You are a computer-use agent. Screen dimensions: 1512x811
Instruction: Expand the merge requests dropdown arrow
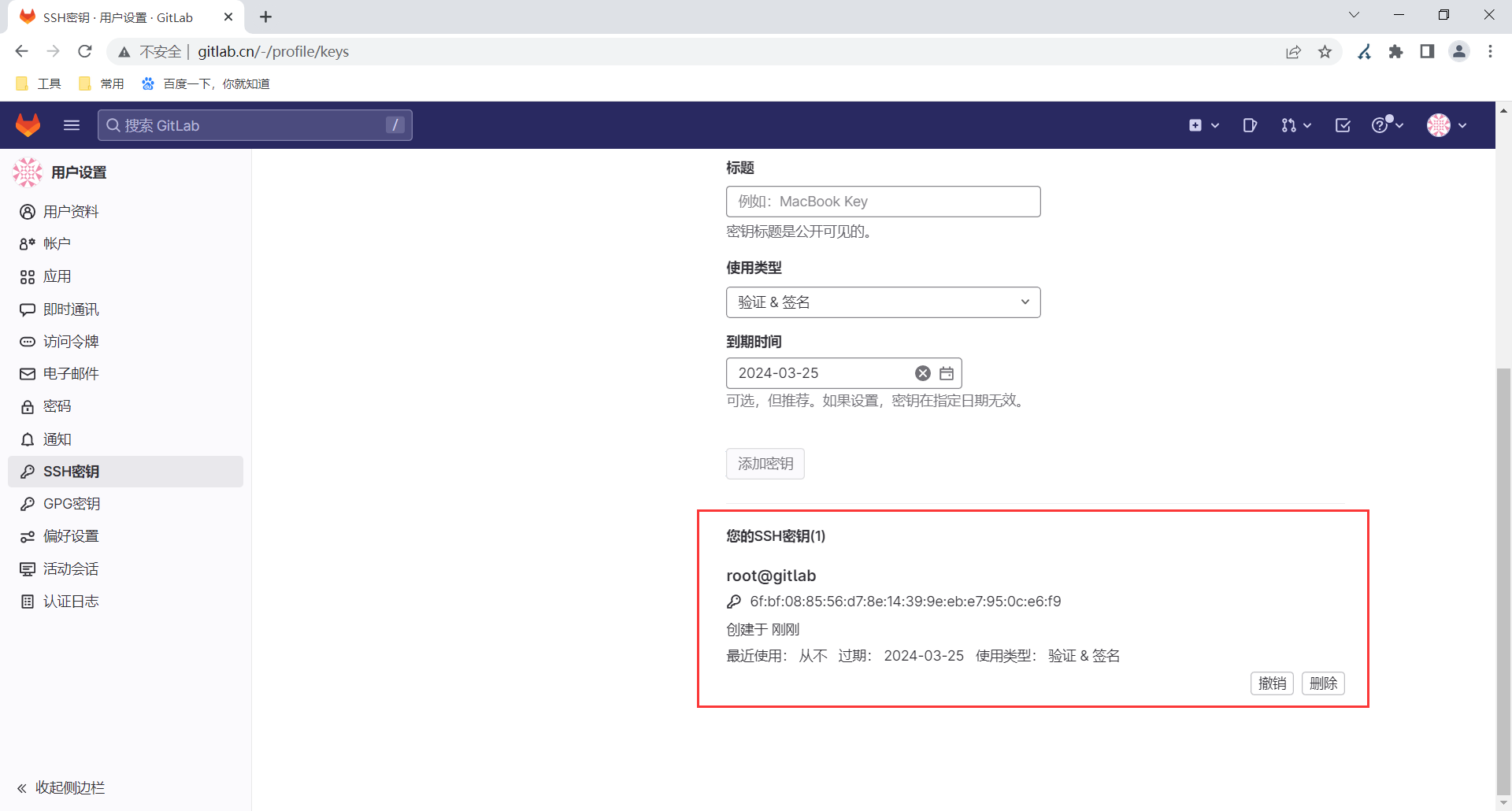(1307, 126)
